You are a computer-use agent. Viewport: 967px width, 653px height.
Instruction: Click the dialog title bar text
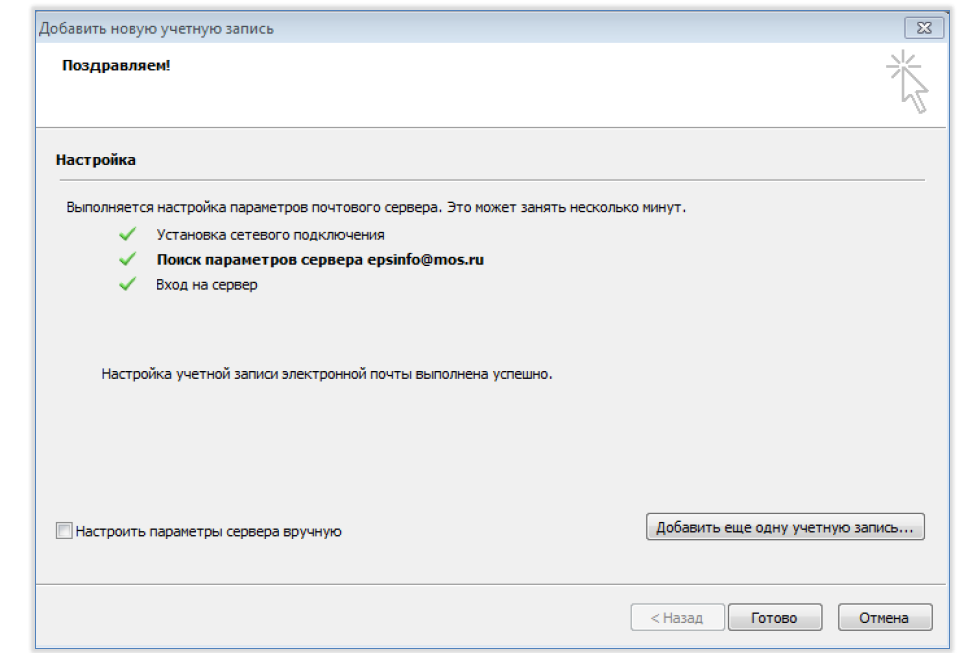pos(156,29)
